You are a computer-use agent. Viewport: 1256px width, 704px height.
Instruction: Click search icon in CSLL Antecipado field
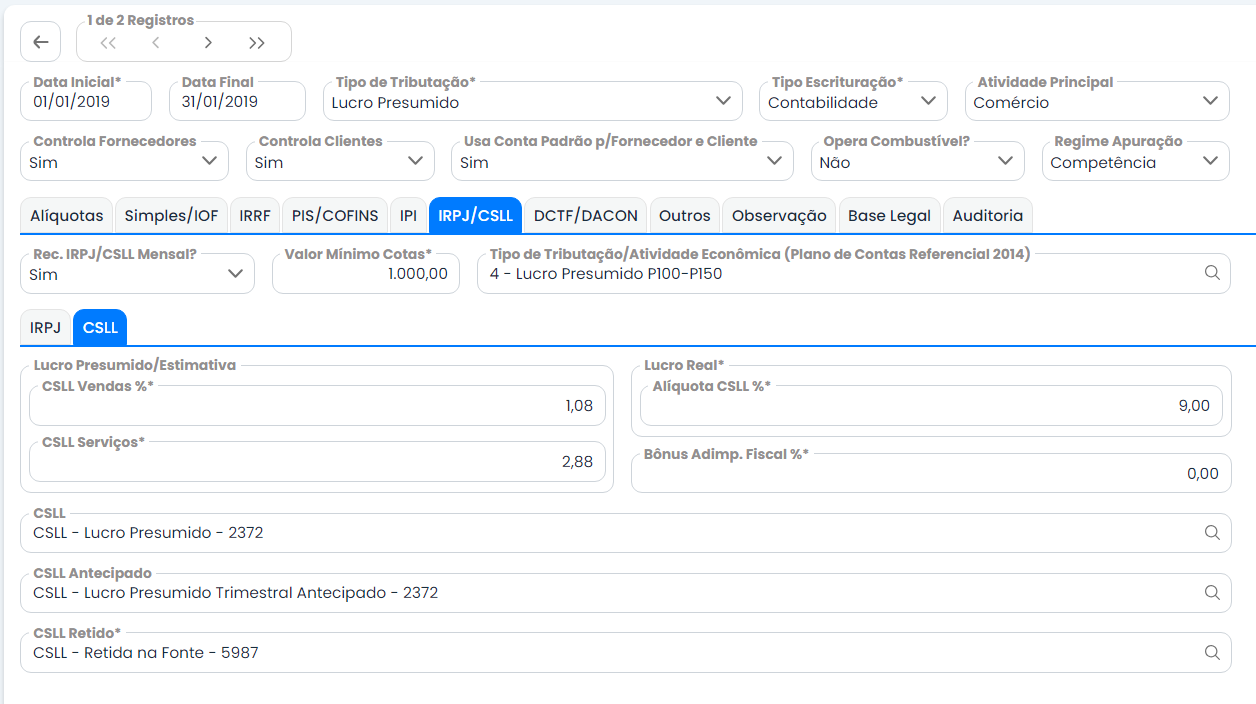click(1212, 593)
